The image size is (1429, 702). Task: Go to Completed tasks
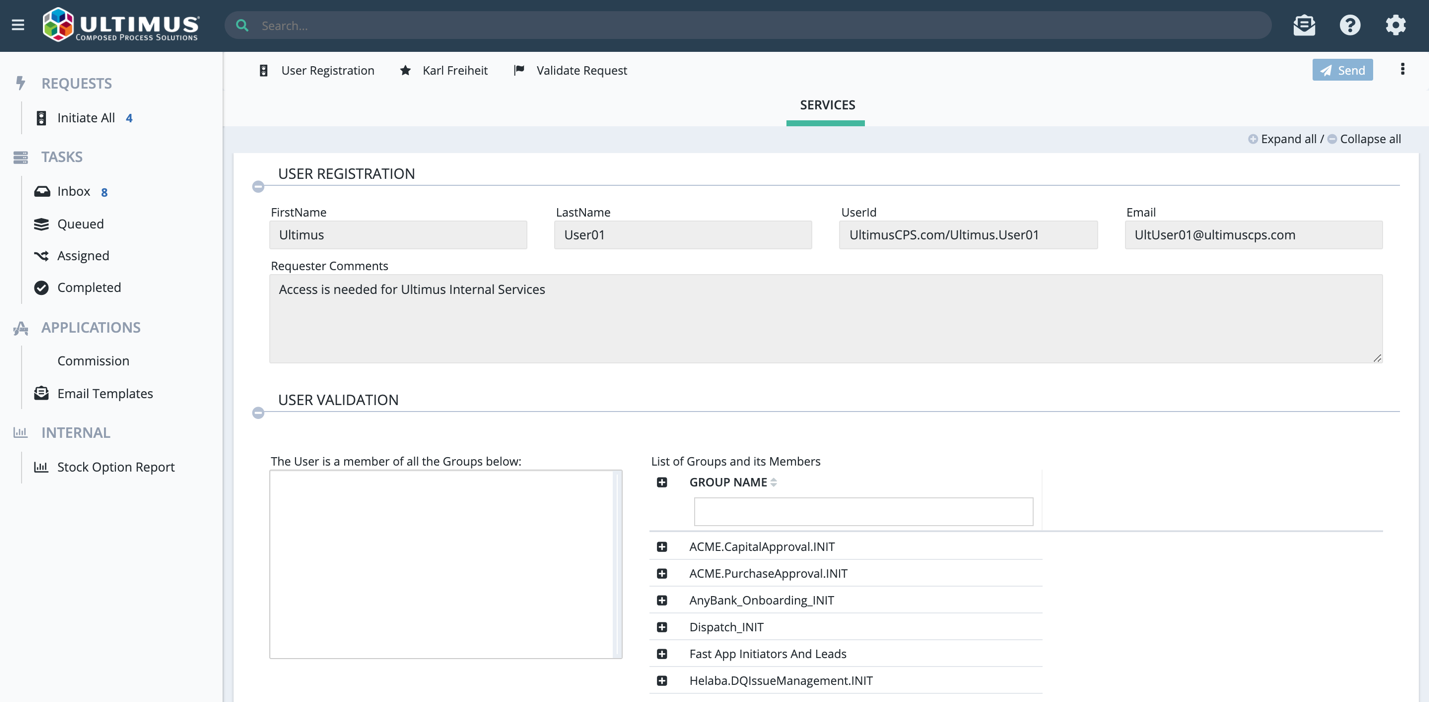[x=89, y=288]
